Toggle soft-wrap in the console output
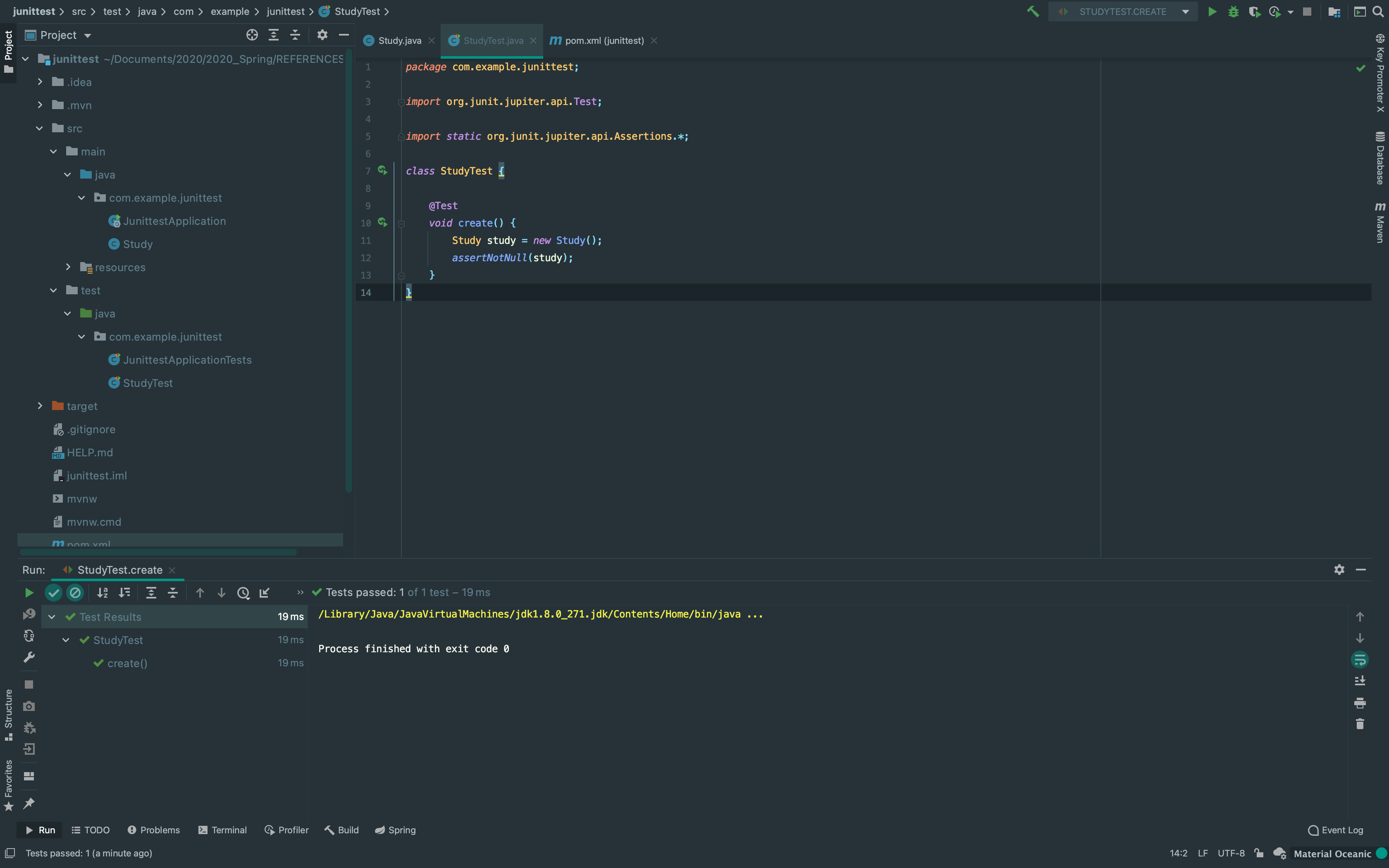 (1360, 660)
